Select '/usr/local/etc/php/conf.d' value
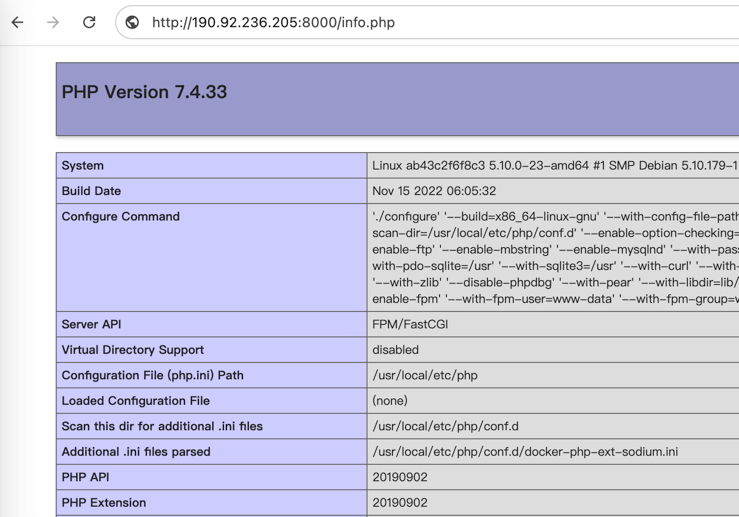The image size is (739, 517). (x=445, y=426)
